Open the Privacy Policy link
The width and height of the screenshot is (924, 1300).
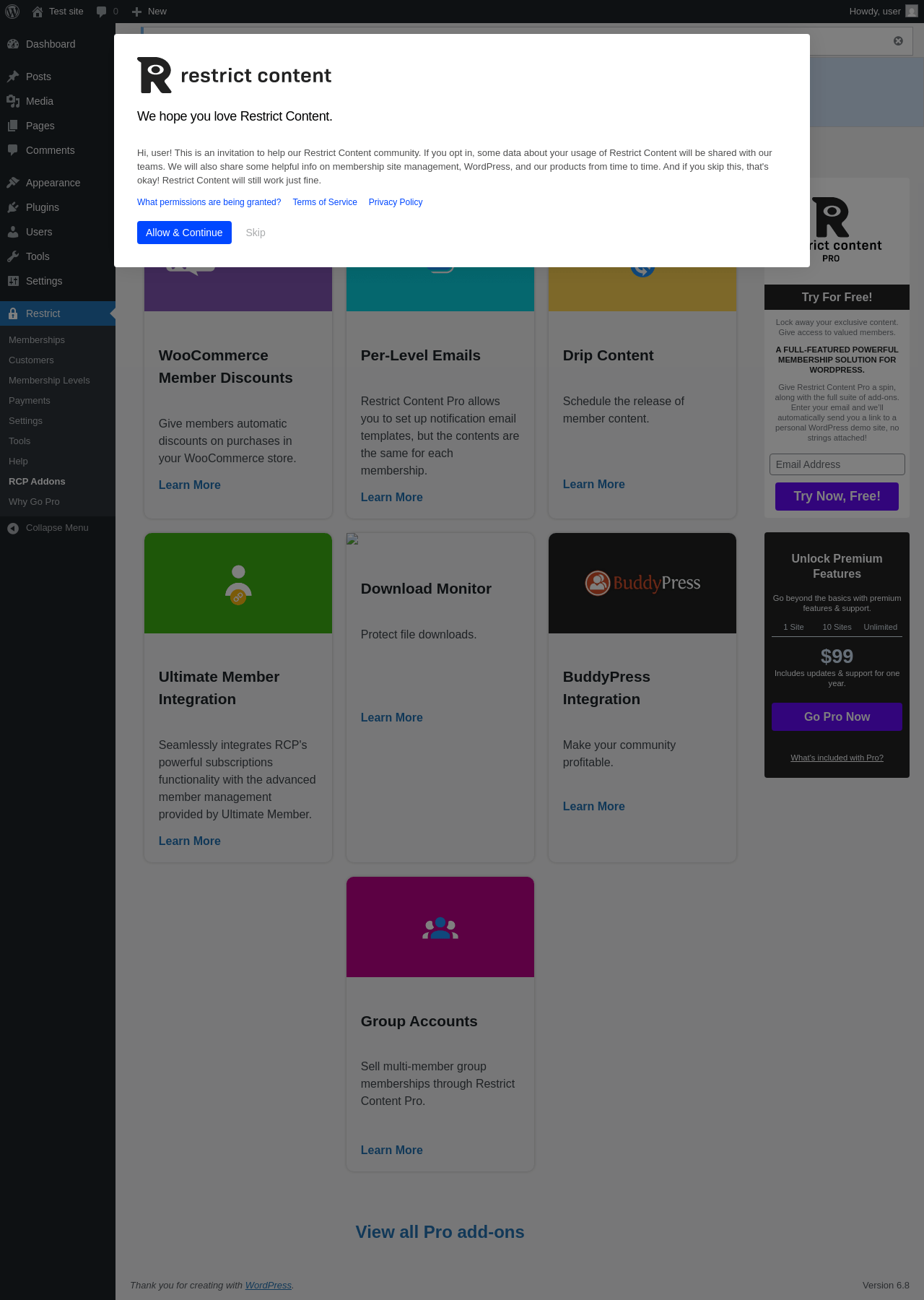[x=396, y=202]
